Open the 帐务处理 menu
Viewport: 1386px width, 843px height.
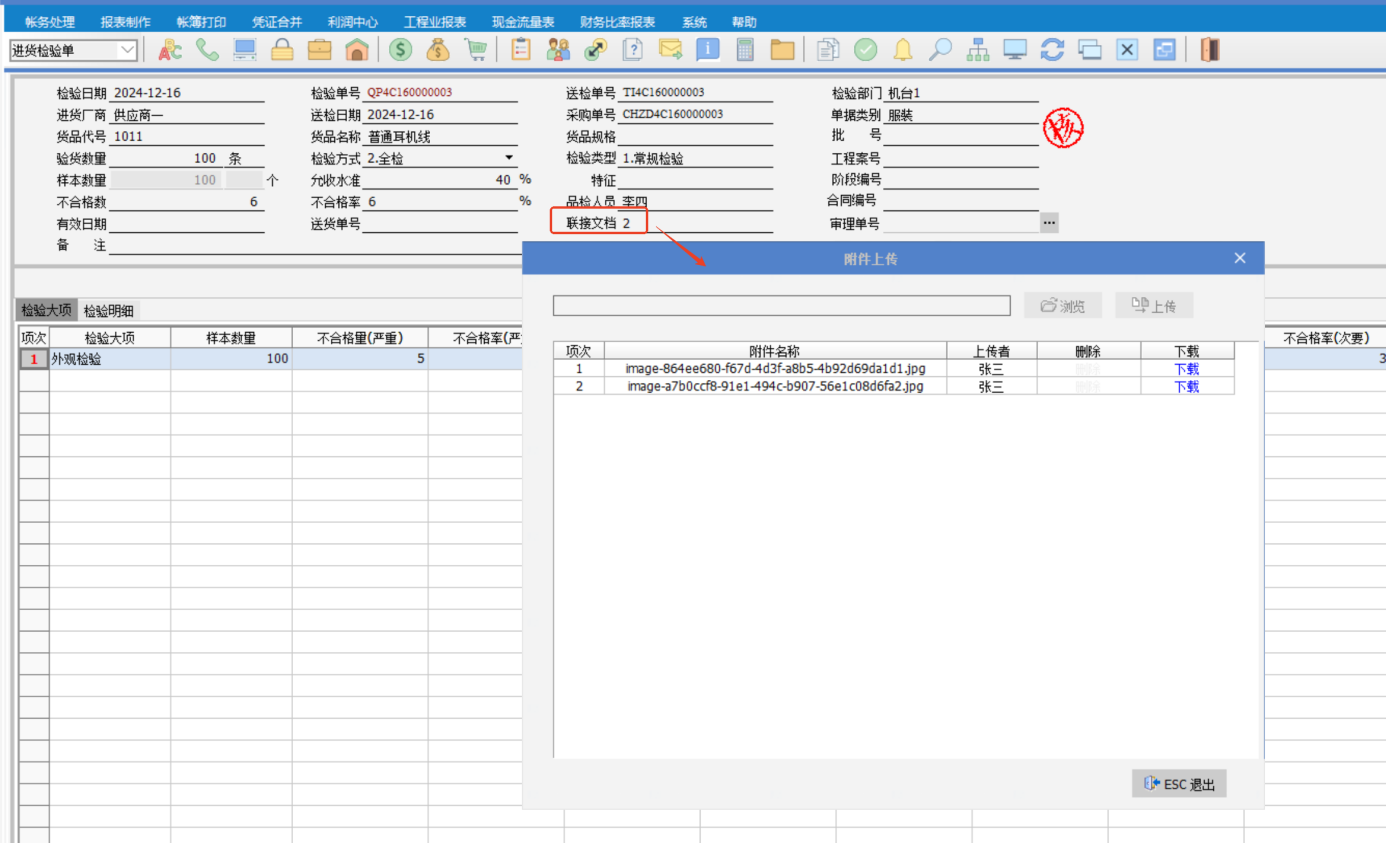(x=50, y=22)
